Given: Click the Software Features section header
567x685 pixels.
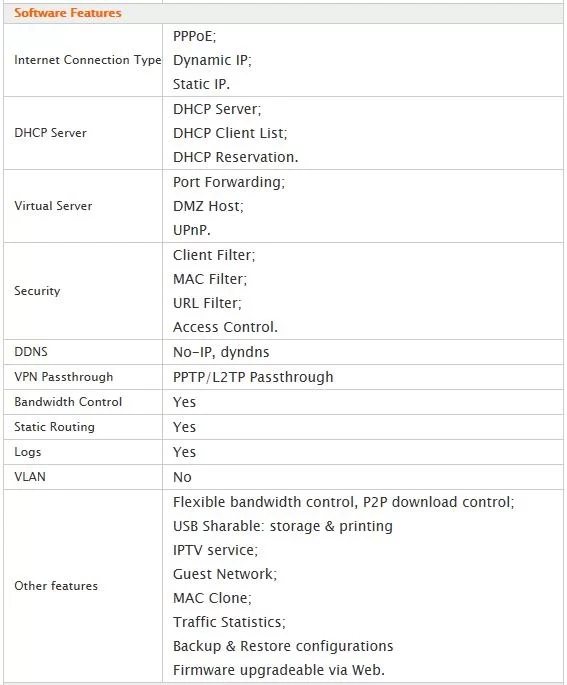Looking at the screenshot, I should point(68,13).
